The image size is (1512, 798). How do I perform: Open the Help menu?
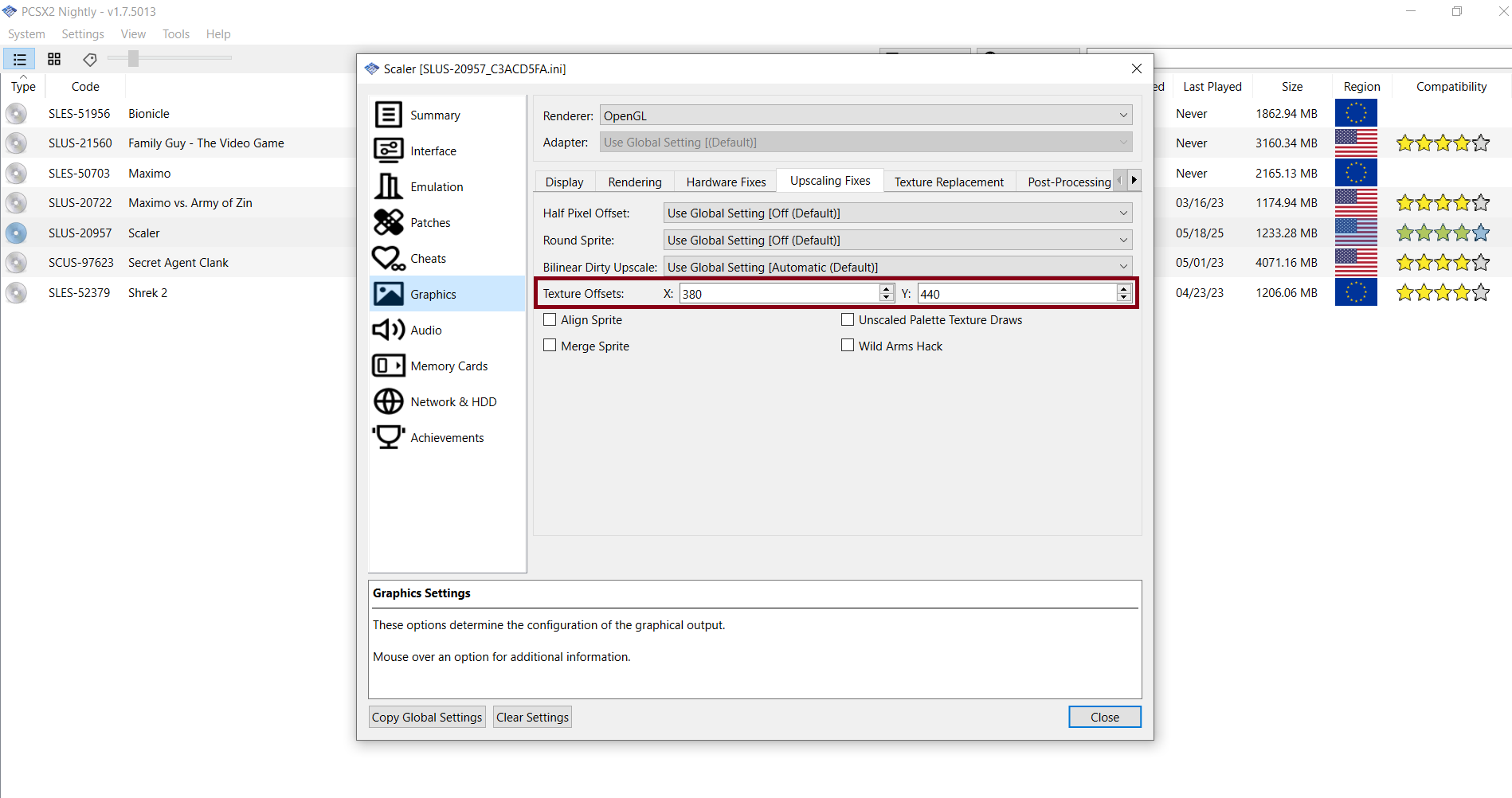[218, 34]
